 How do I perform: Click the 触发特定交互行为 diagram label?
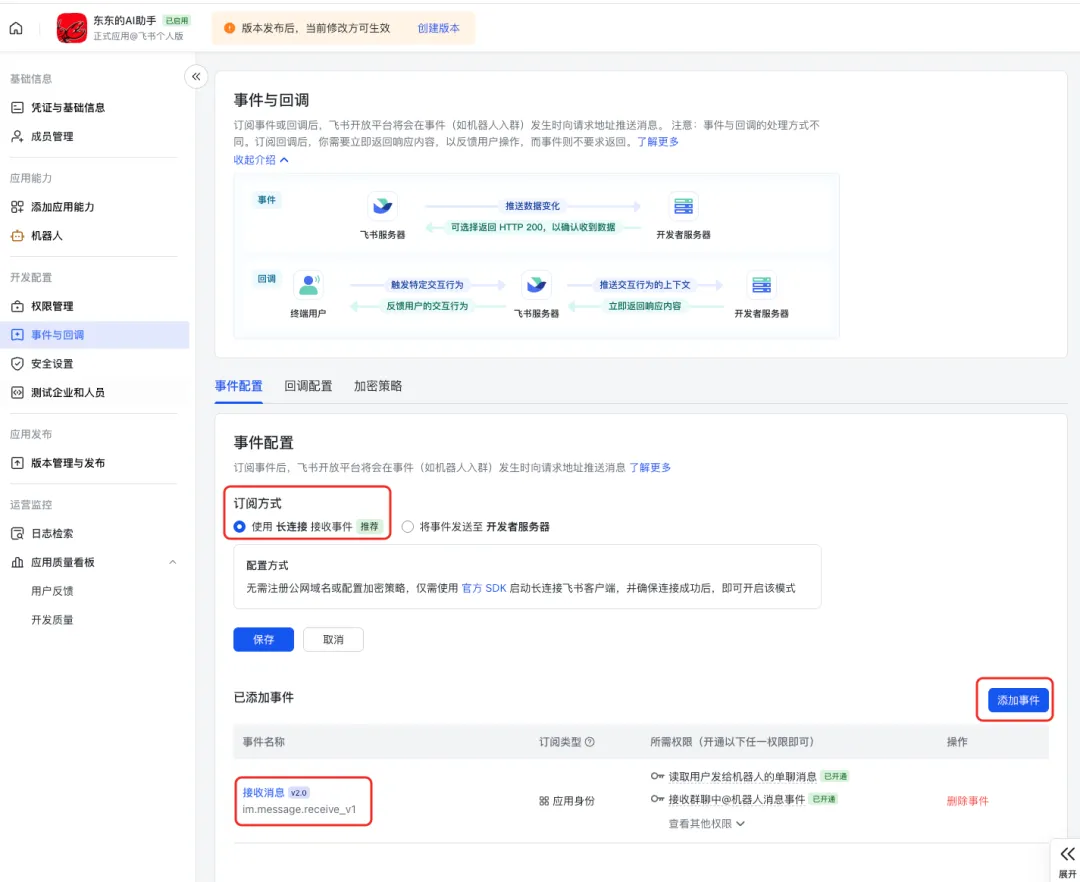pos(427,284)
